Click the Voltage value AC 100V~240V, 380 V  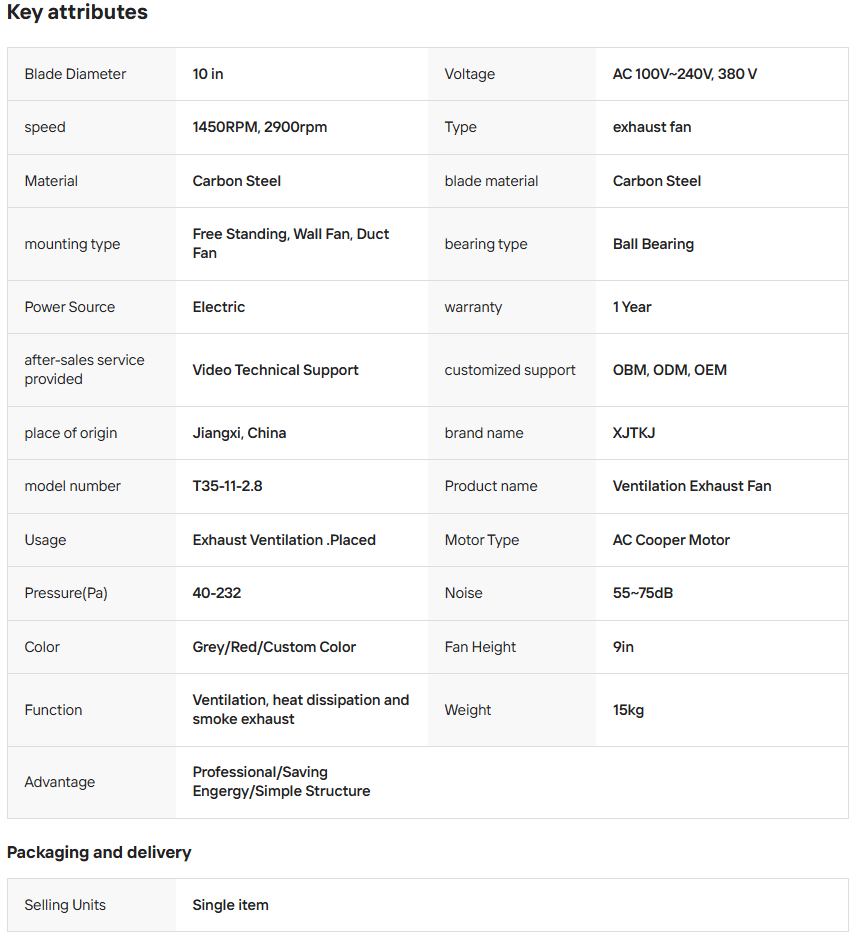684,74
